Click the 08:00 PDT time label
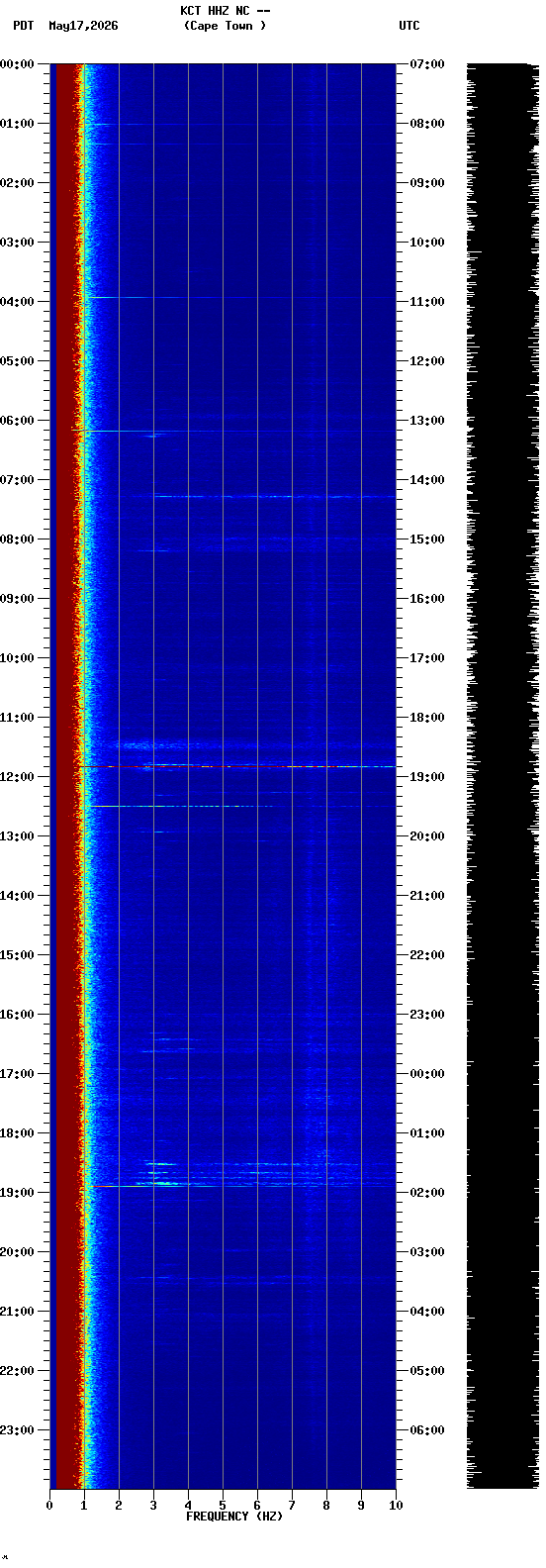Viewport: 546px width, 1568px height. click(18, 539)
